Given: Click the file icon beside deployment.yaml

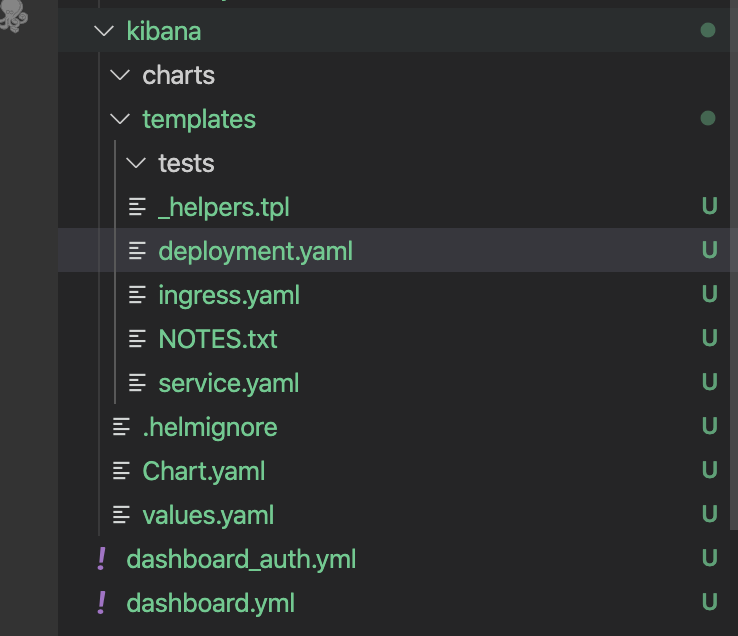Looking at the screenshot, I should [x=138, y=251].
